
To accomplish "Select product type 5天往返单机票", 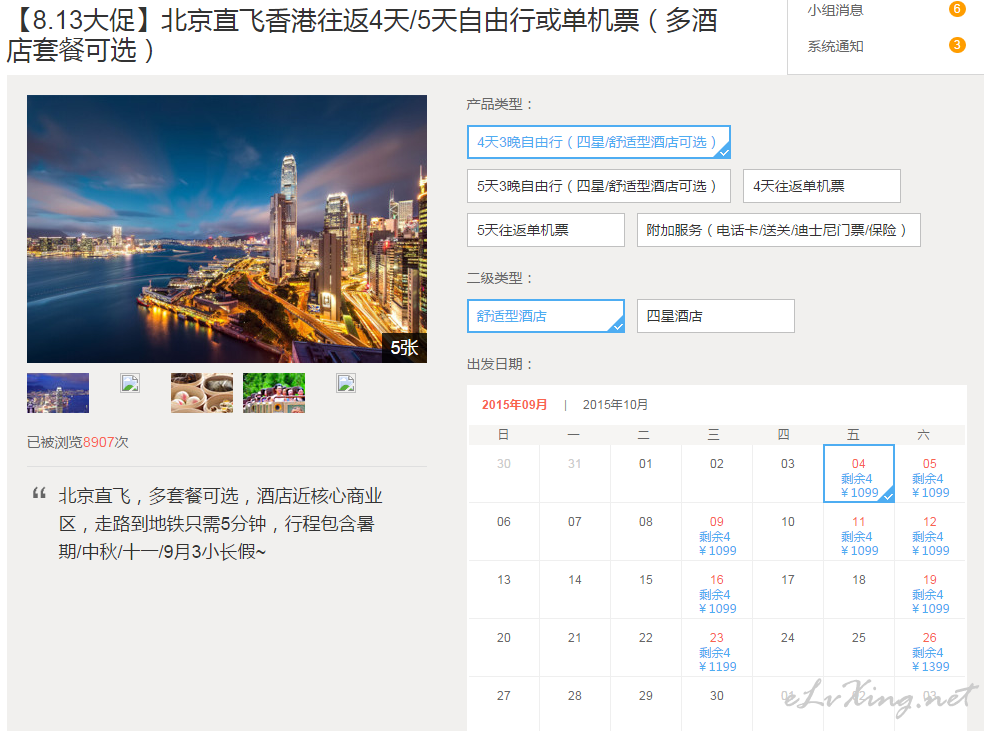I will 546,230.
